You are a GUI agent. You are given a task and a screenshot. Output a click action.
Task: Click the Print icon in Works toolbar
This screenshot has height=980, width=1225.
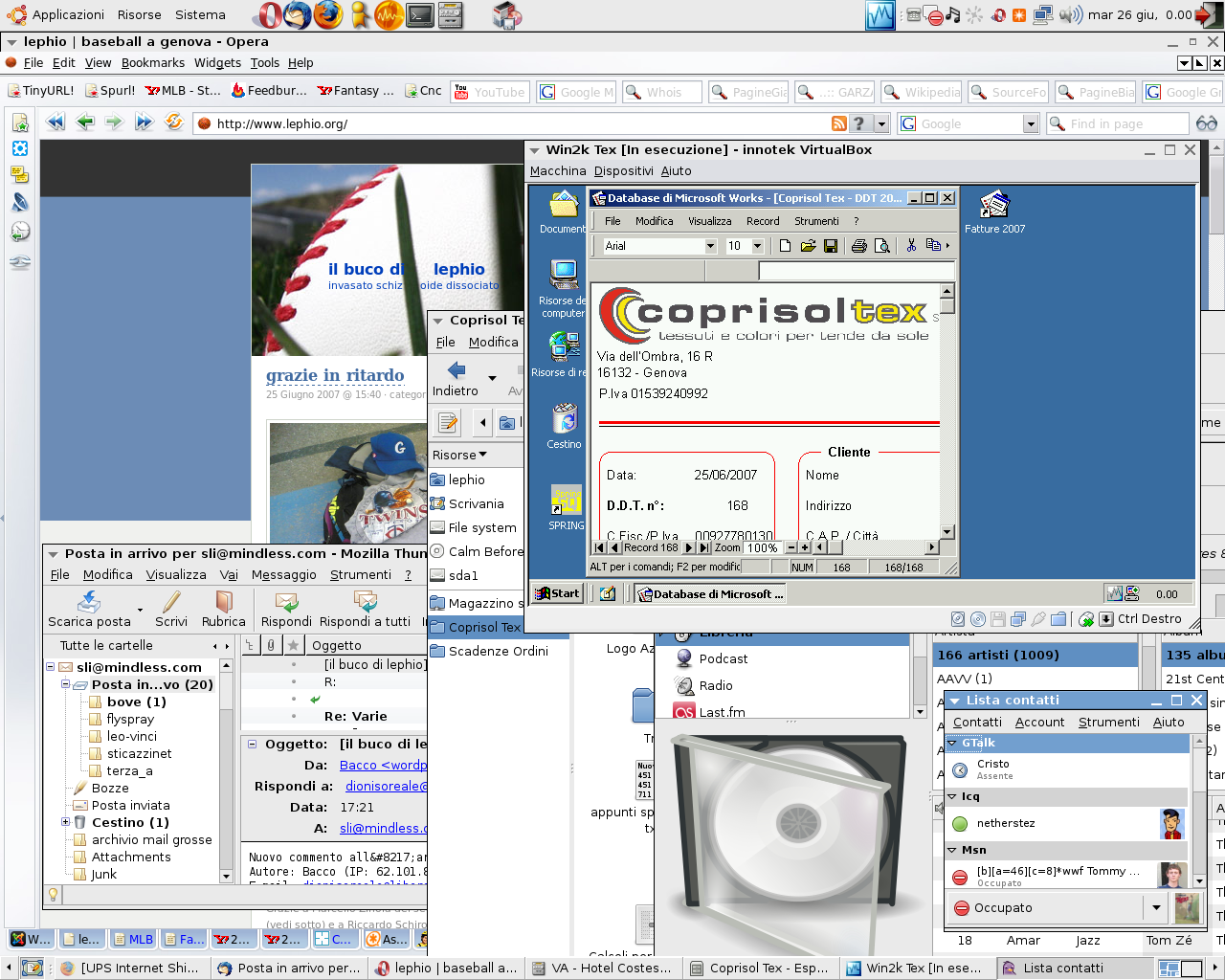859,246
